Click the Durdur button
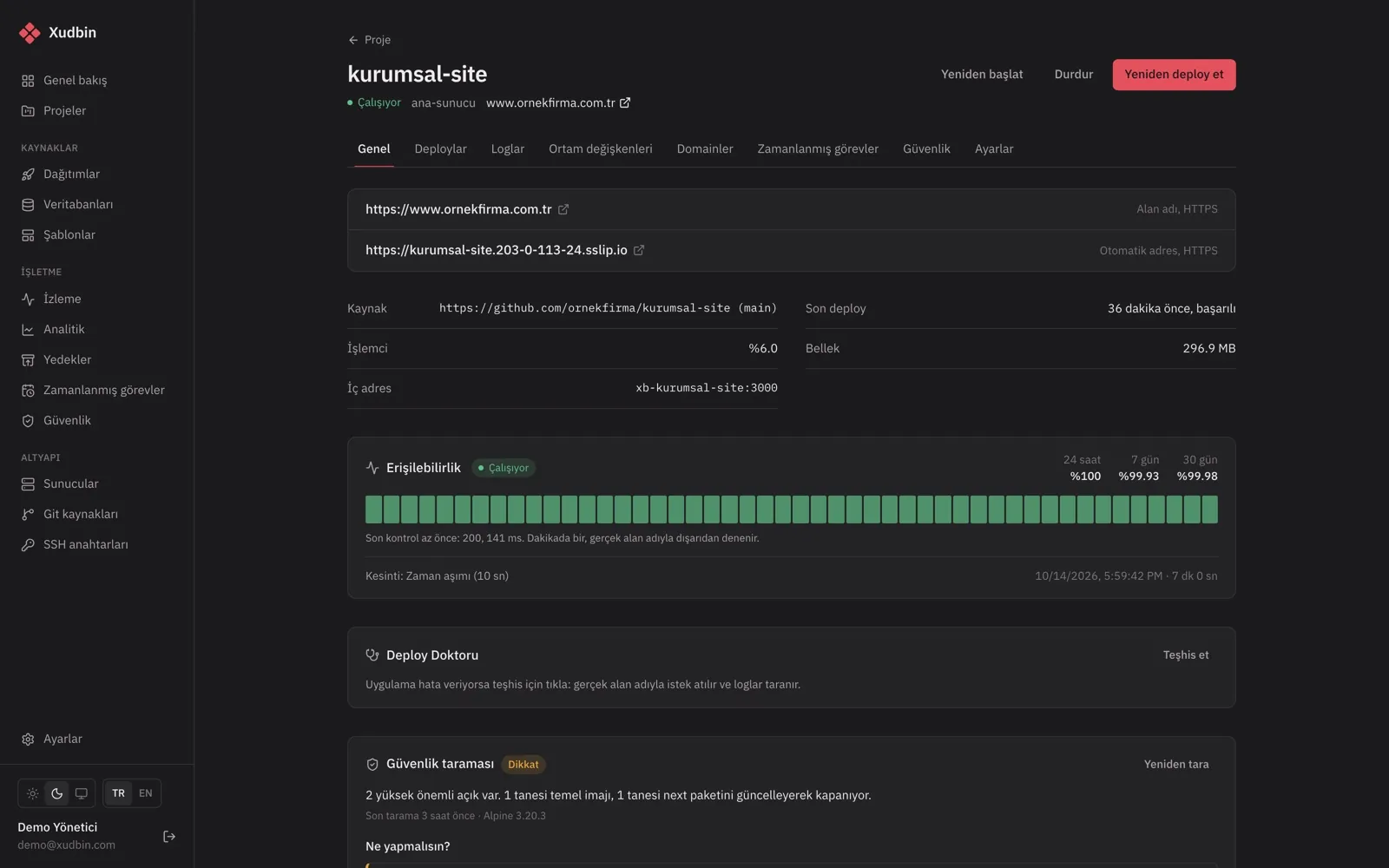 coord(1074,75)
